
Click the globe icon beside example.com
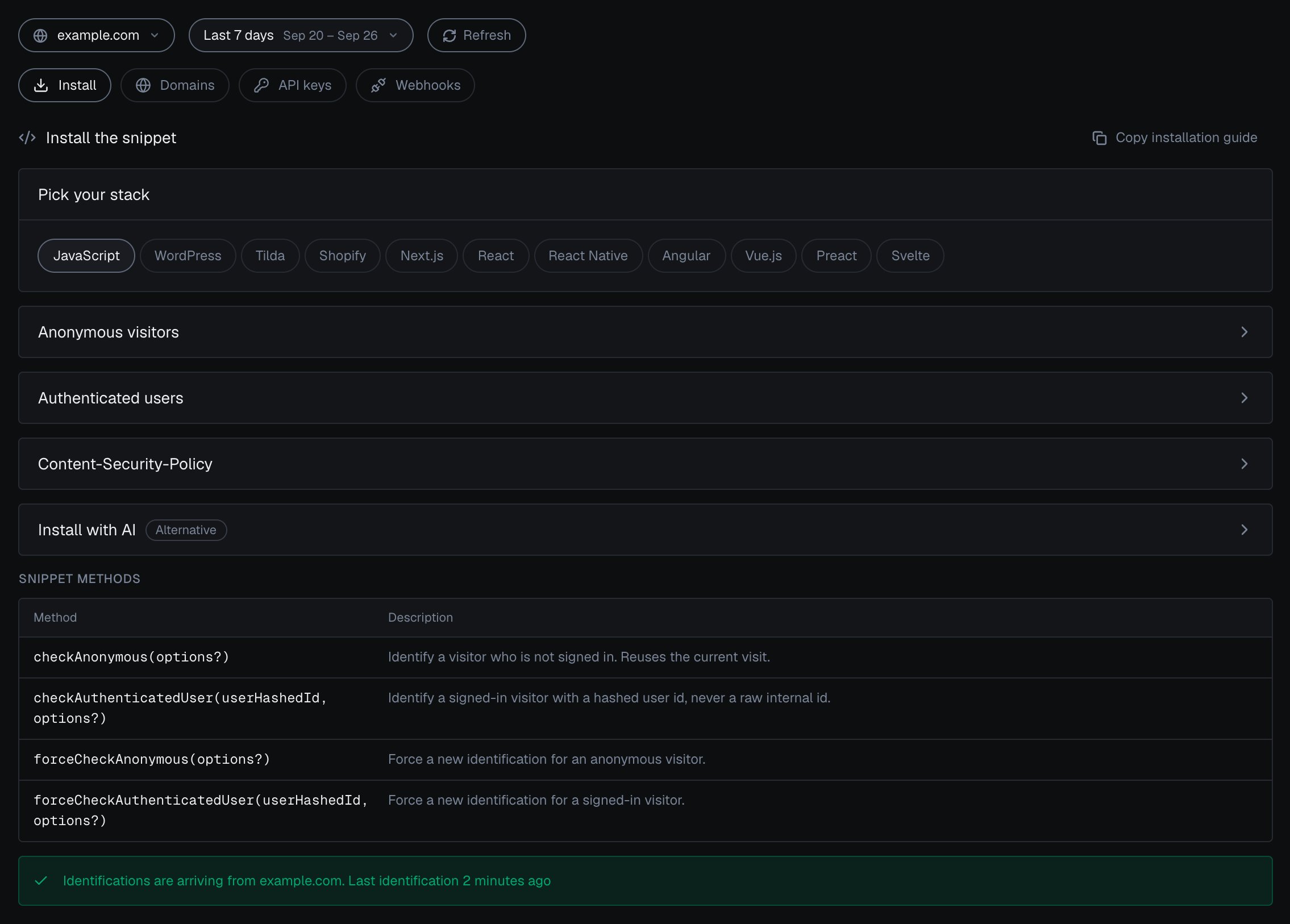point(40,35)
